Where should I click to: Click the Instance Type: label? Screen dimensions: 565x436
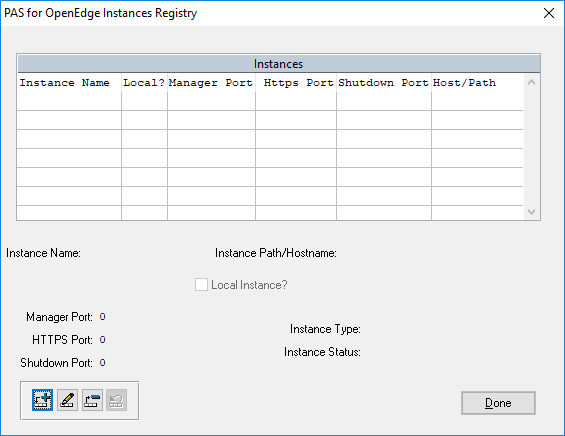click(325, 329)
